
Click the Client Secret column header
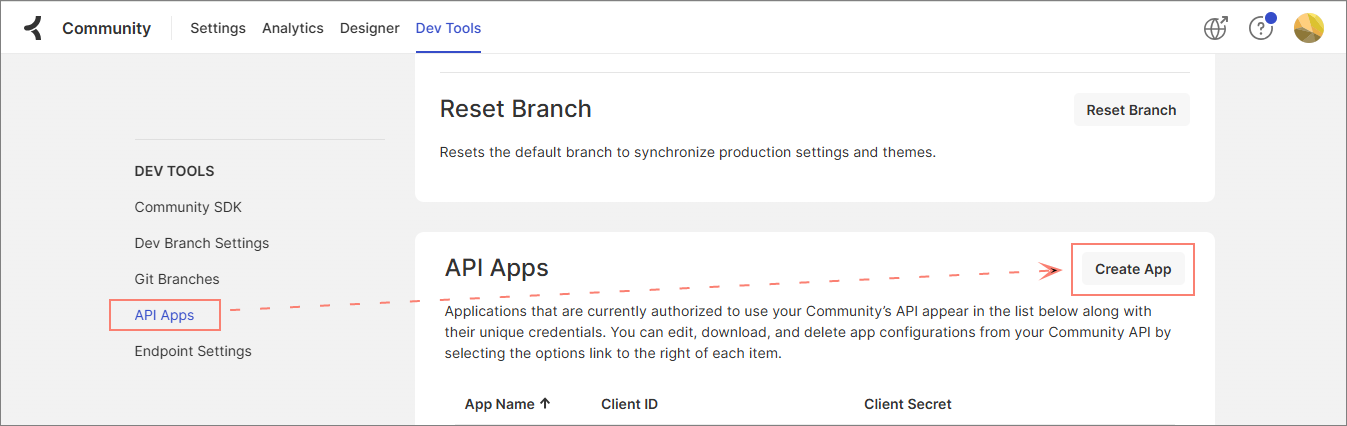point(907,404)
